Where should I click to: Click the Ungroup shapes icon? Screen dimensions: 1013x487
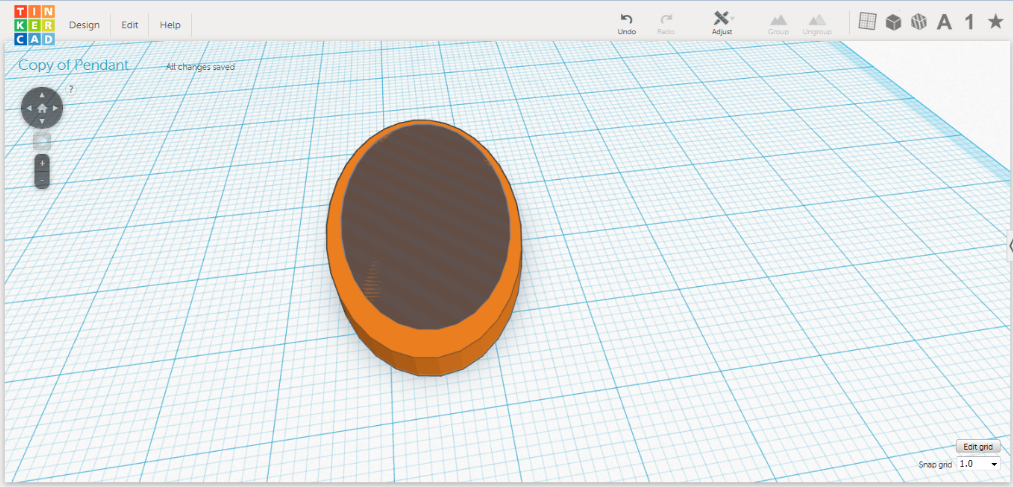(x=817, y=24)
